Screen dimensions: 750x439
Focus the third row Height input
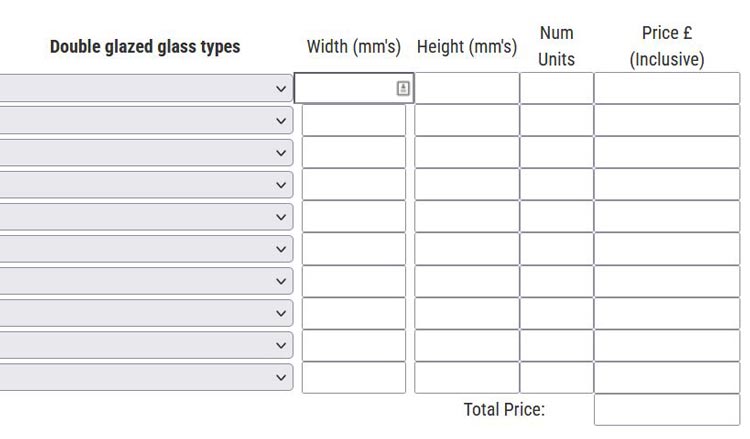[x=466, y=153]
